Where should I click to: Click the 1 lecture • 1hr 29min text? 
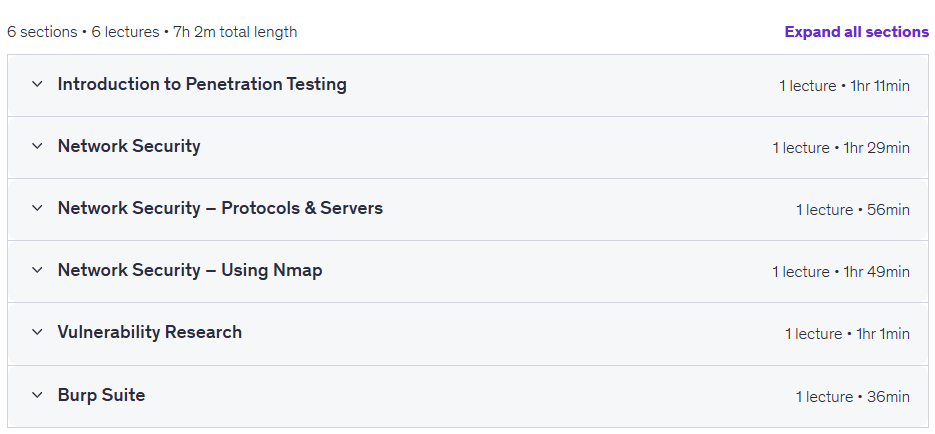[841, 148]
